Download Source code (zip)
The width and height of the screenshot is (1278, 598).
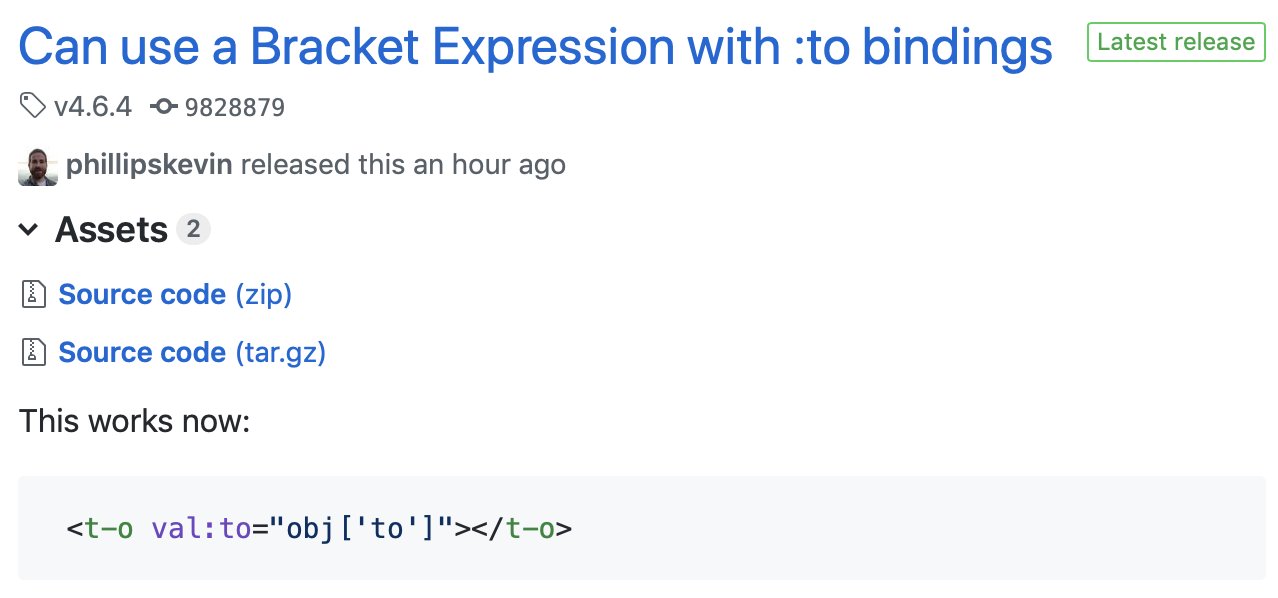pos(175,294)
